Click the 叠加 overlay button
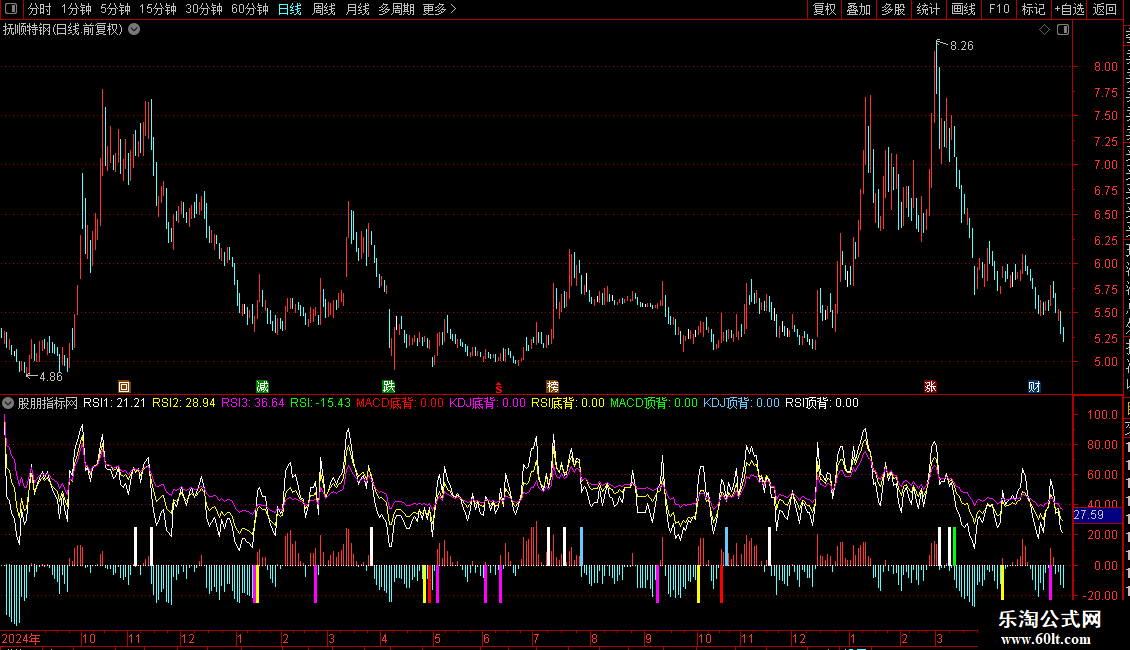The image size is (1130, 650). 859,9
